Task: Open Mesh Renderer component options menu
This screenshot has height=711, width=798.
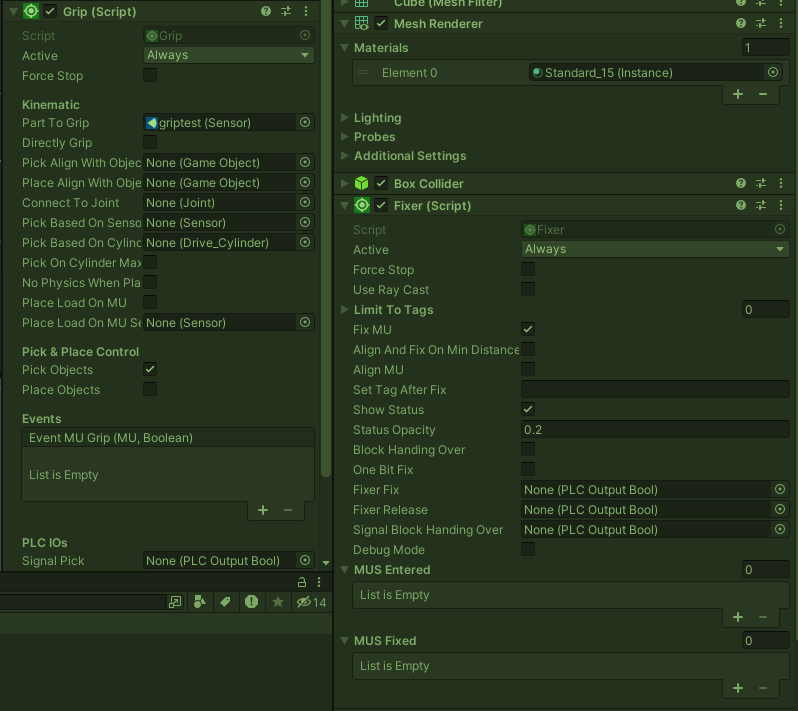Action: pyautogui.click(x=781, y=23)
